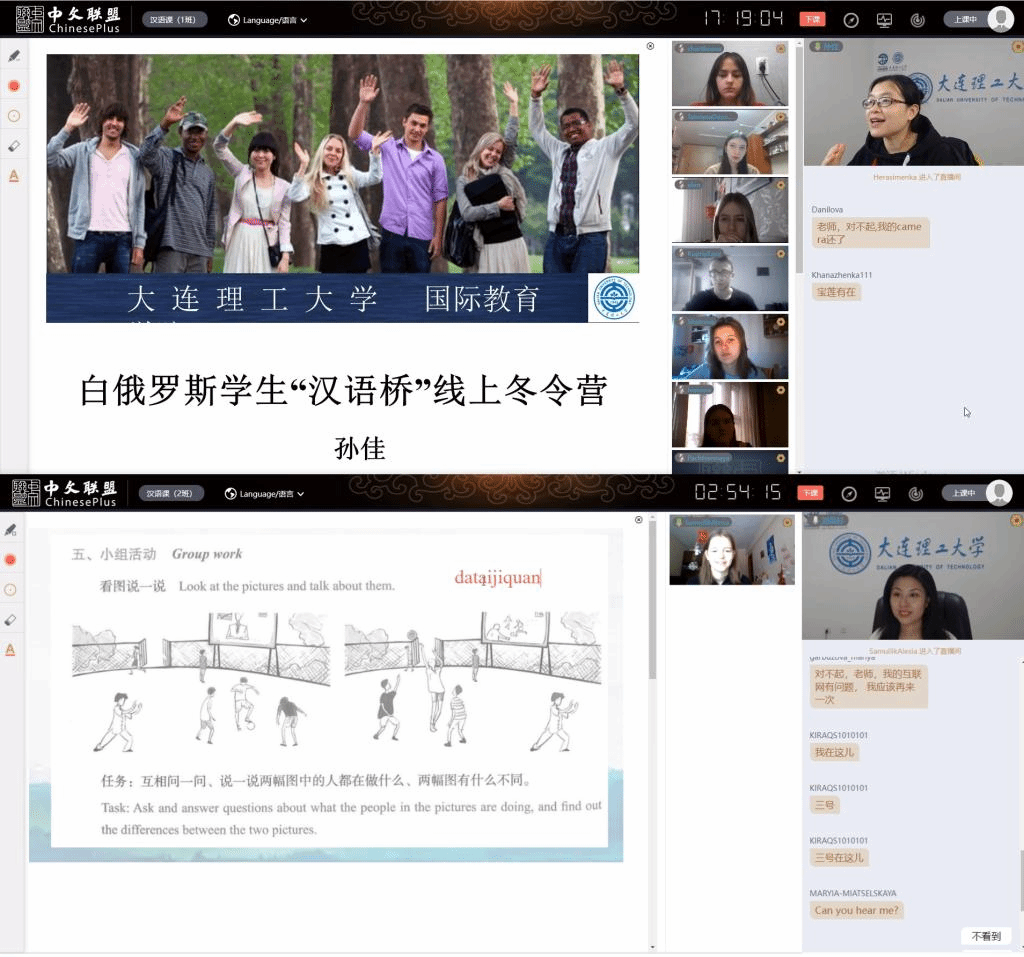Select the eraser tool in top classroom toolbar
The width and height of the screenshot is (1024, 957).
(13, 146)
